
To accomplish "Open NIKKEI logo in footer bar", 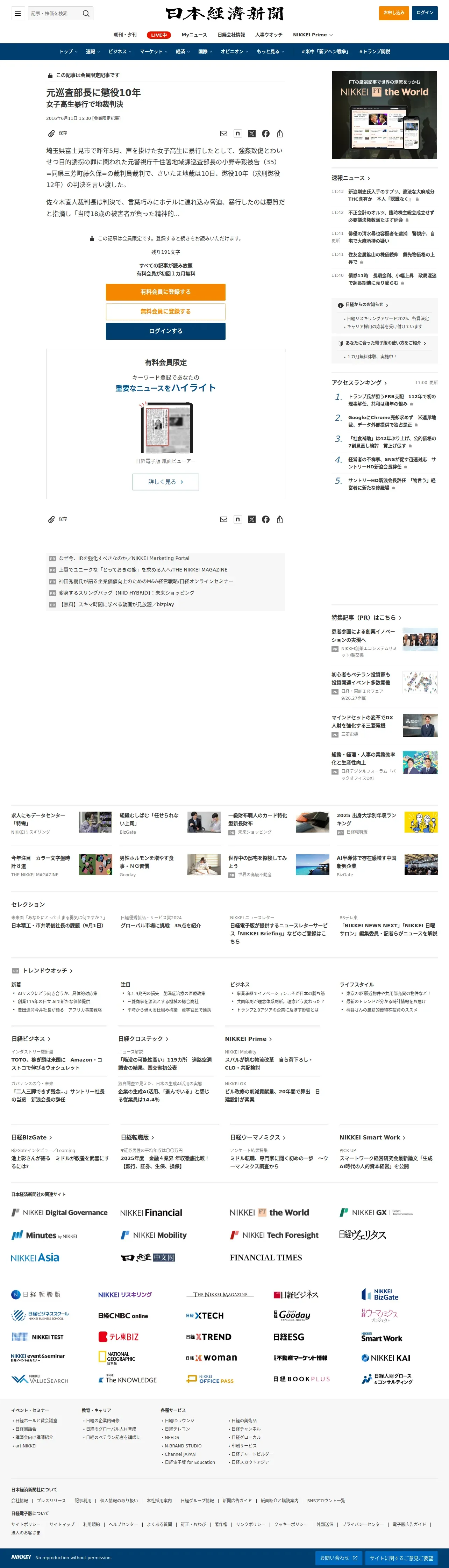I will (x=21, y=1557).
